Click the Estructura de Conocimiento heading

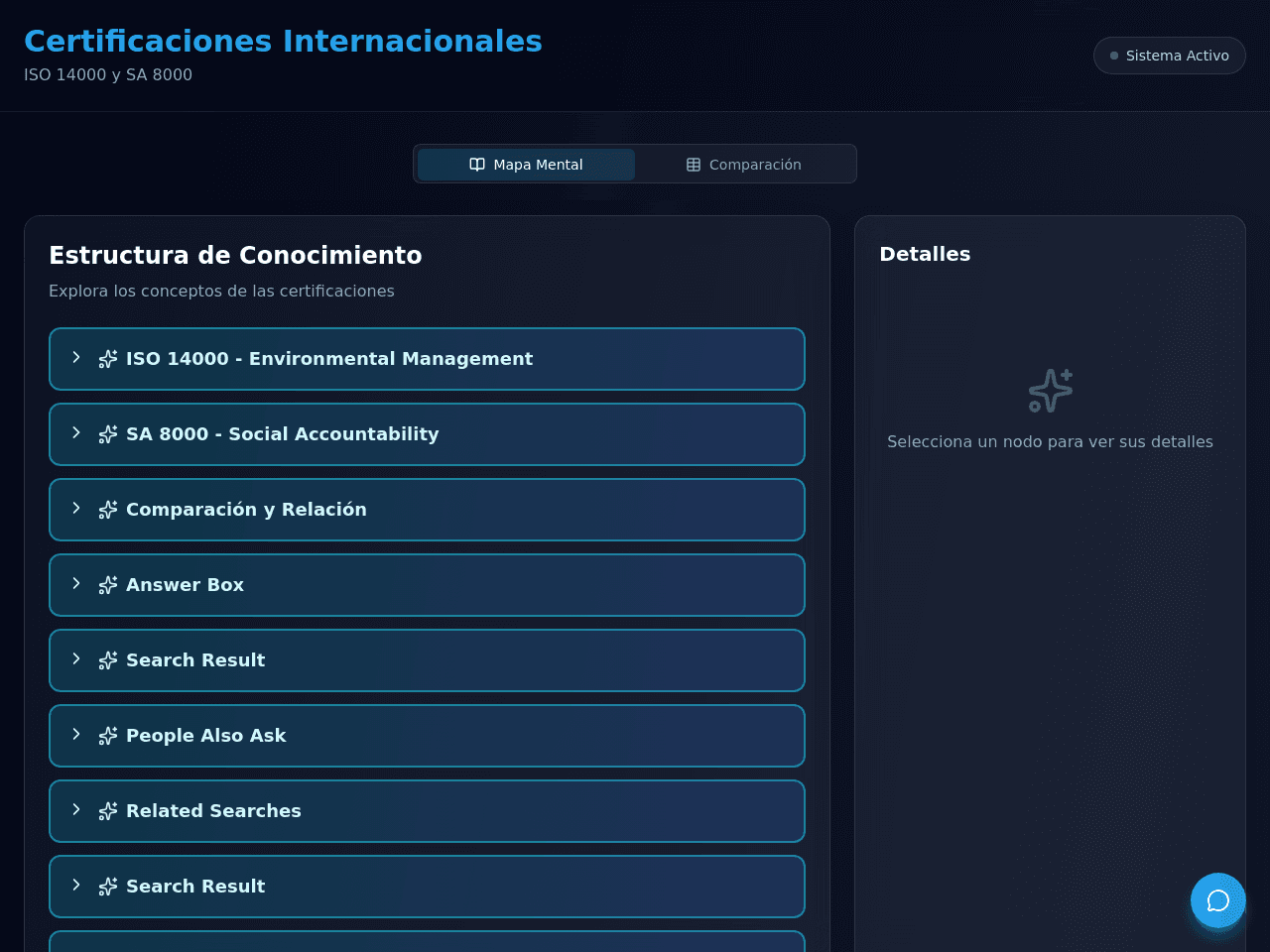235,255
